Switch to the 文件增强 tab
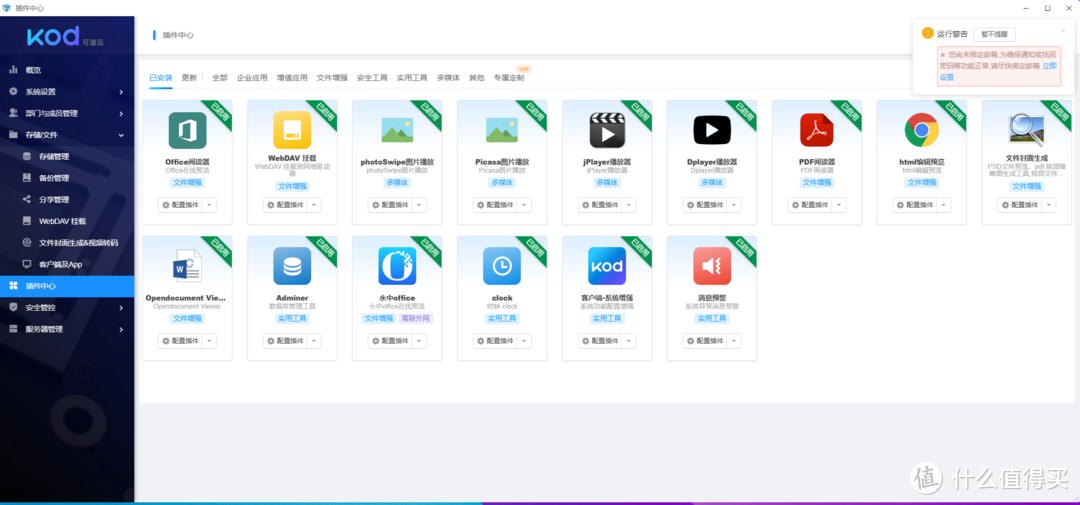 [x=332, y=78]
